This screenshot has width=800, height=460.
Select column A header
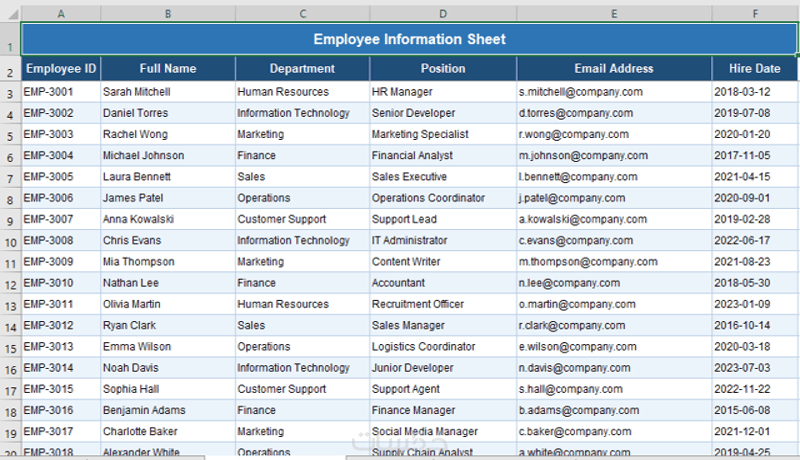point(61,14)
